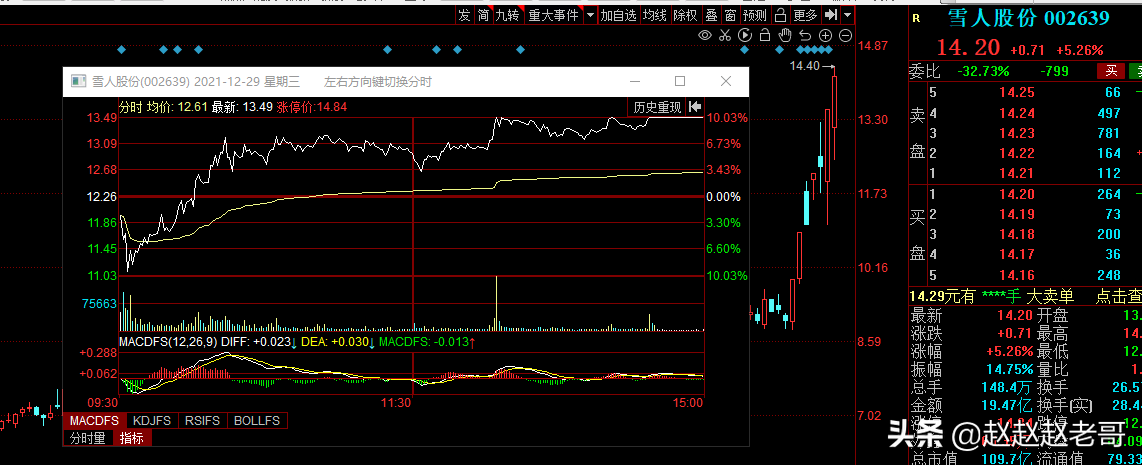Viewport: 1142px width, 465px height.
Task: Click the tall yellow volume spike bar
Action: [x=496, y=303]
